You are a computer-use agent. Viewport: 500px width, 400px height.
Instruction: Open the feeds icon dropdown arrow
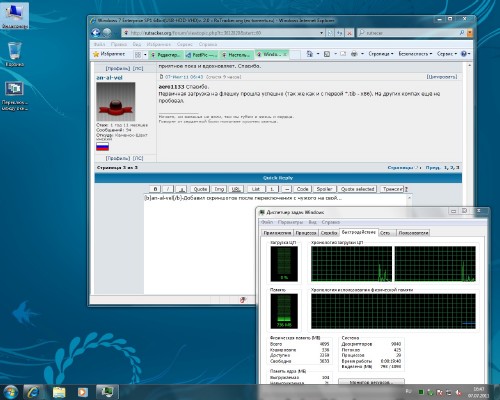tap(335, 54)
